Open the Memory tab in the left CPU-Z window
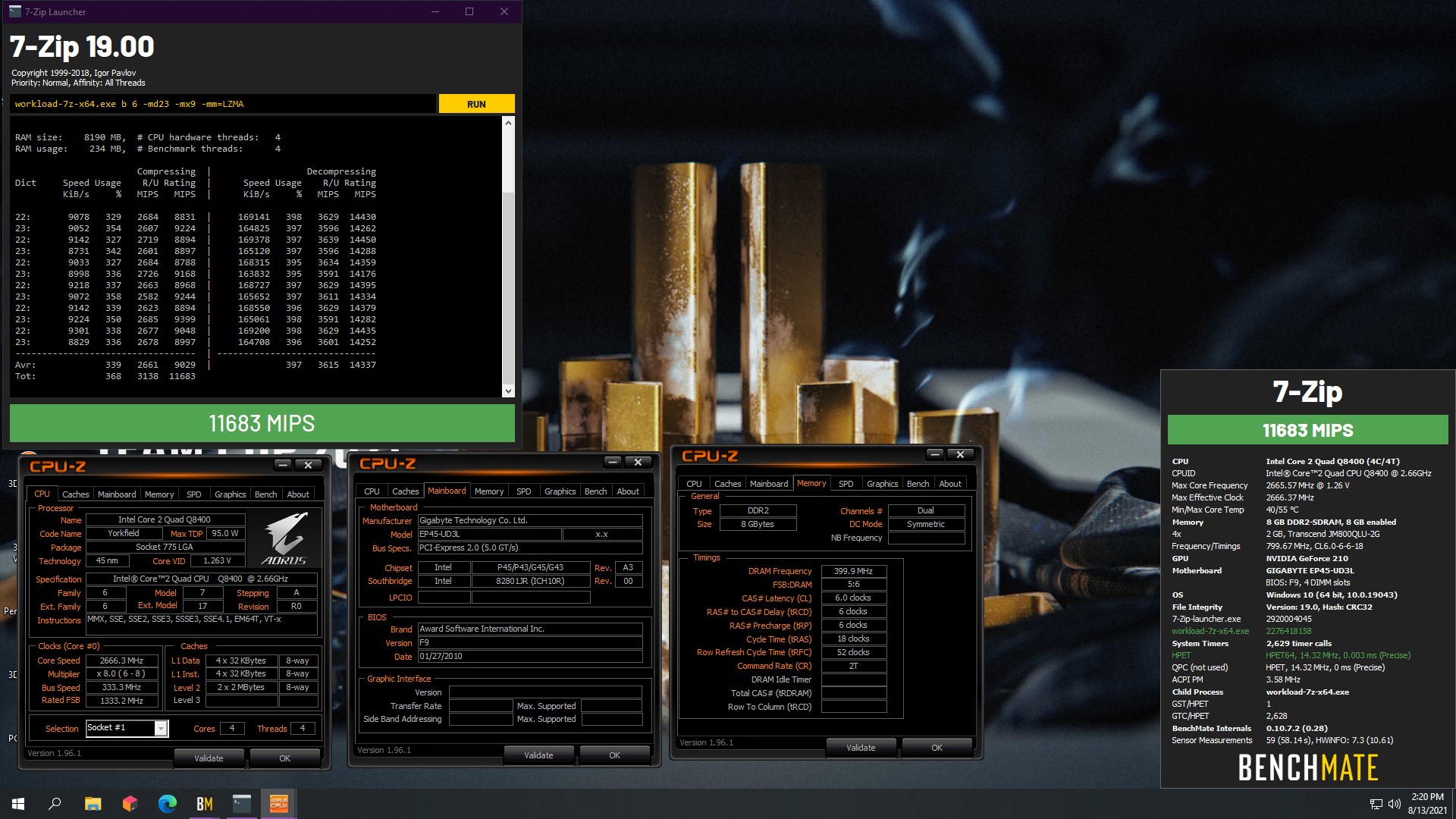This screenshot has height=819, width=1456. point(159,494)
